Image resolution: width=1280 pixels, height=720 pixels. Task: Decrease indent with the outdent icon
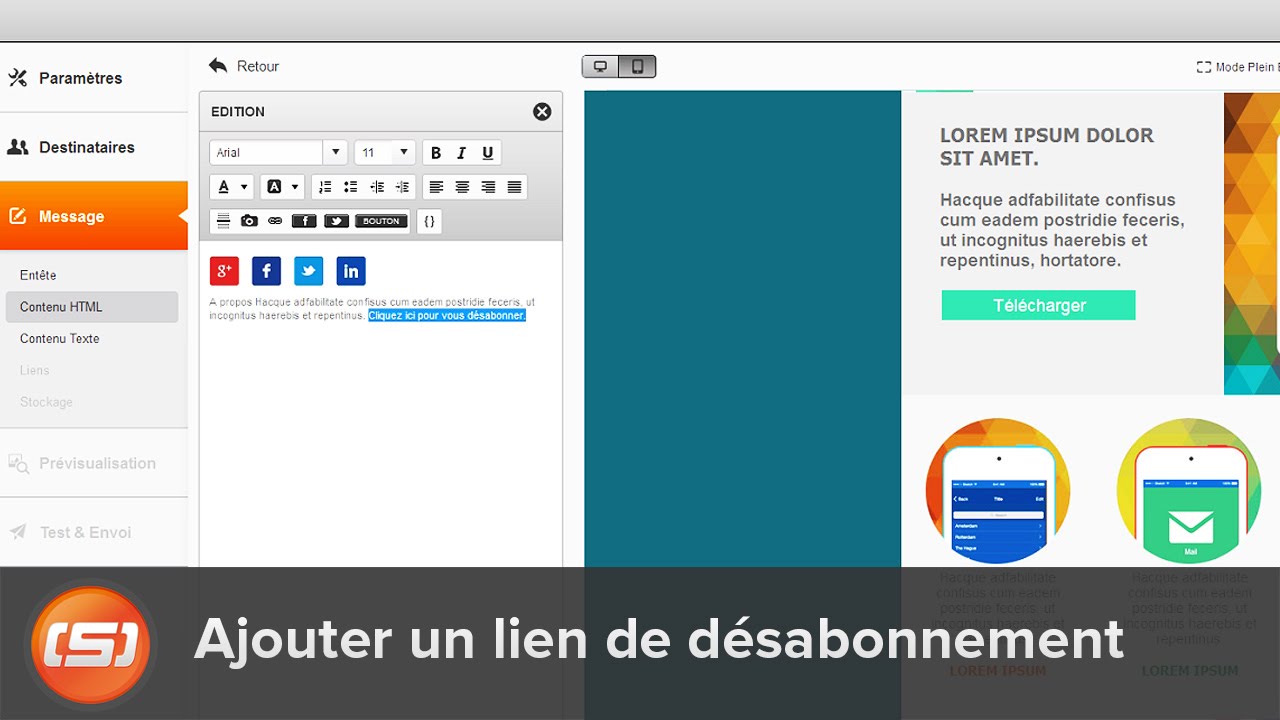[377, 187]
